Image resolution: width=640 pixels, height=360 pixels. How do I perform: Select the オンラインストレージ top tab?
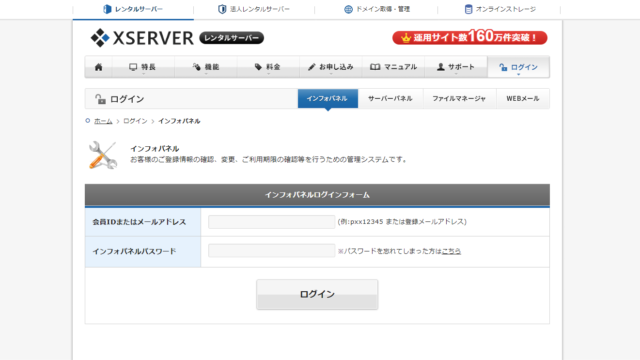500,9
